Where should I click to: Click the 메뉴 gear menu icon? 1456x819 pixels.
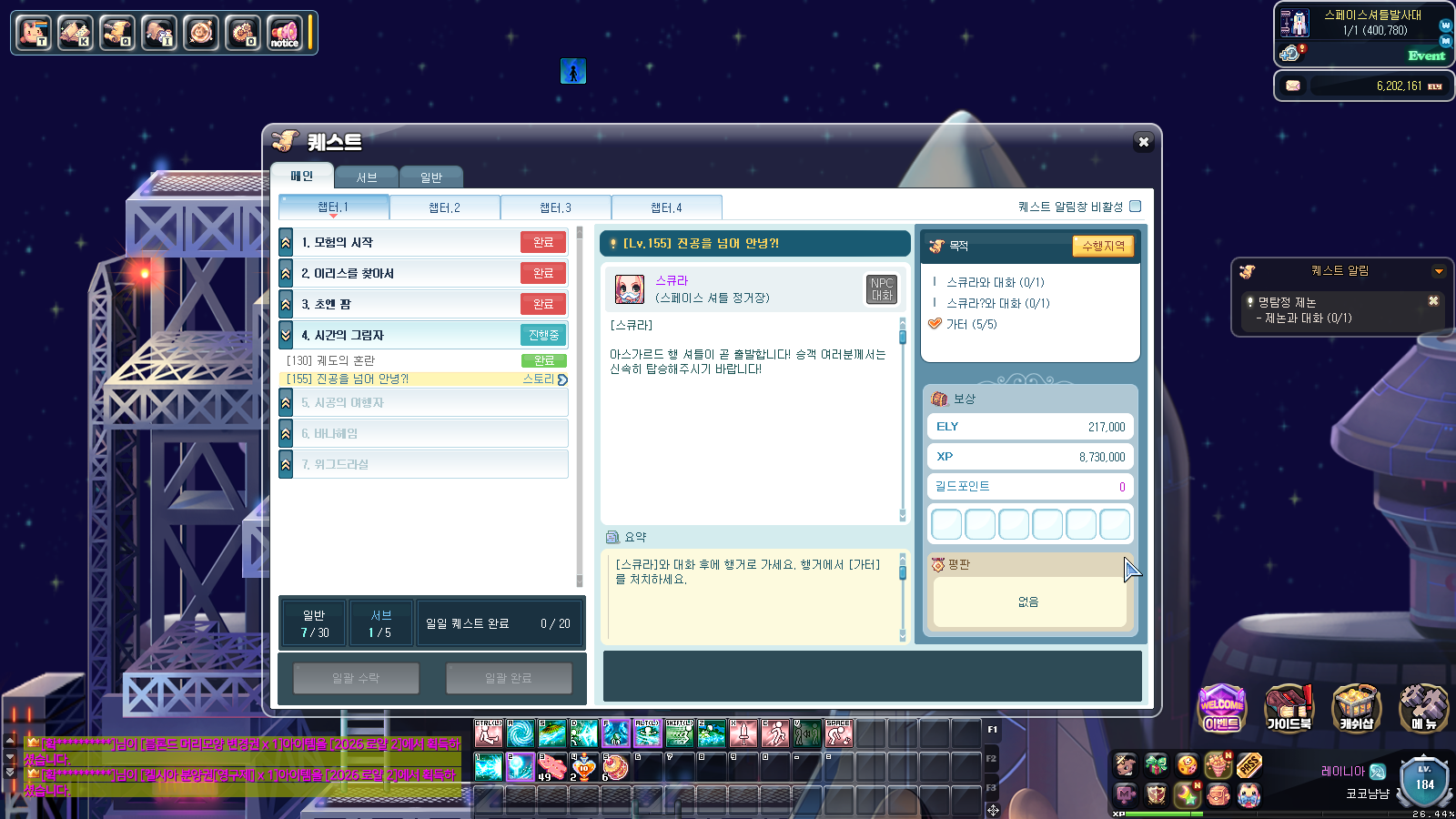[1423, 708]
